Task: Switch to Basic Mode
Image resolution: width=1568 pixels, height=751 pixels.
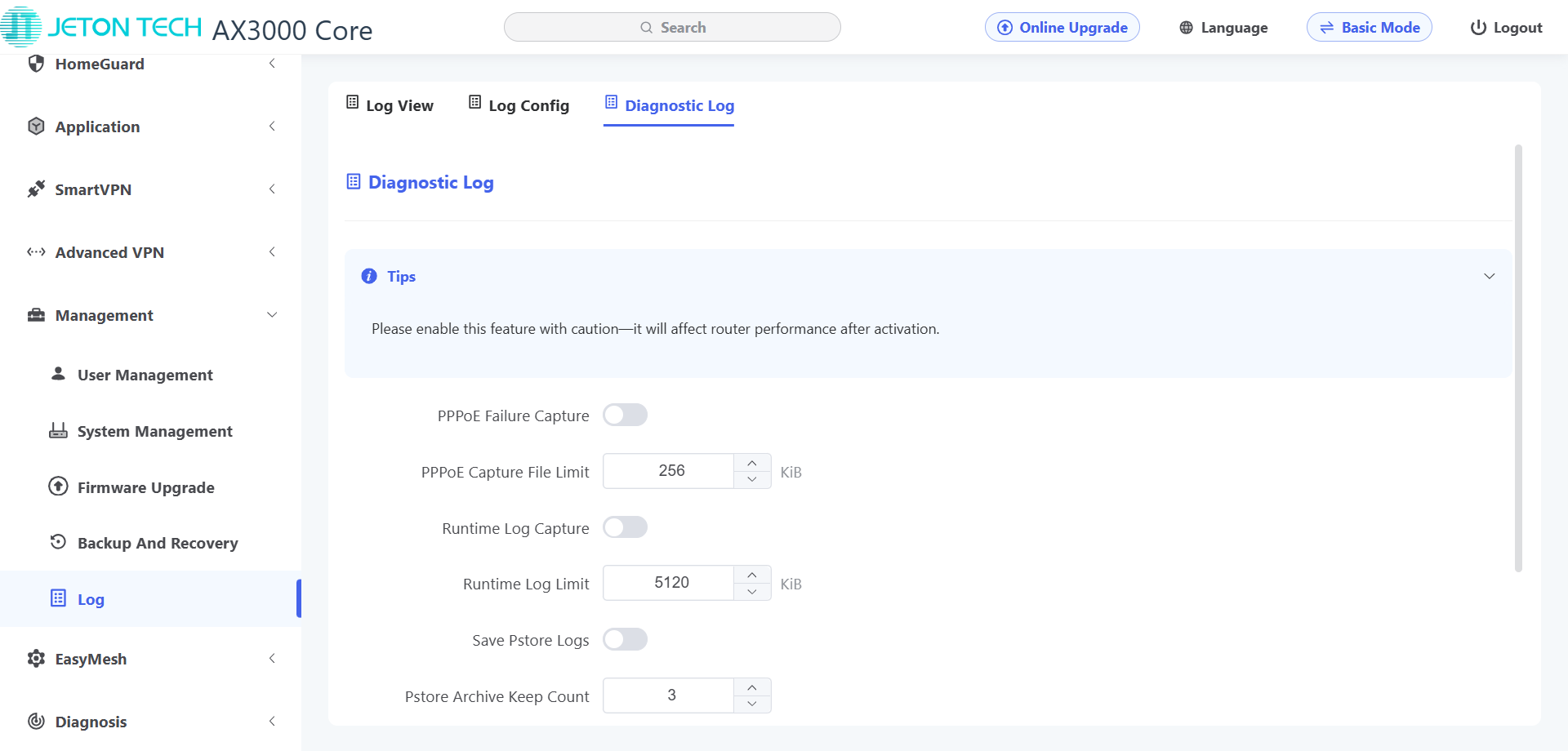Action: 1370,28
